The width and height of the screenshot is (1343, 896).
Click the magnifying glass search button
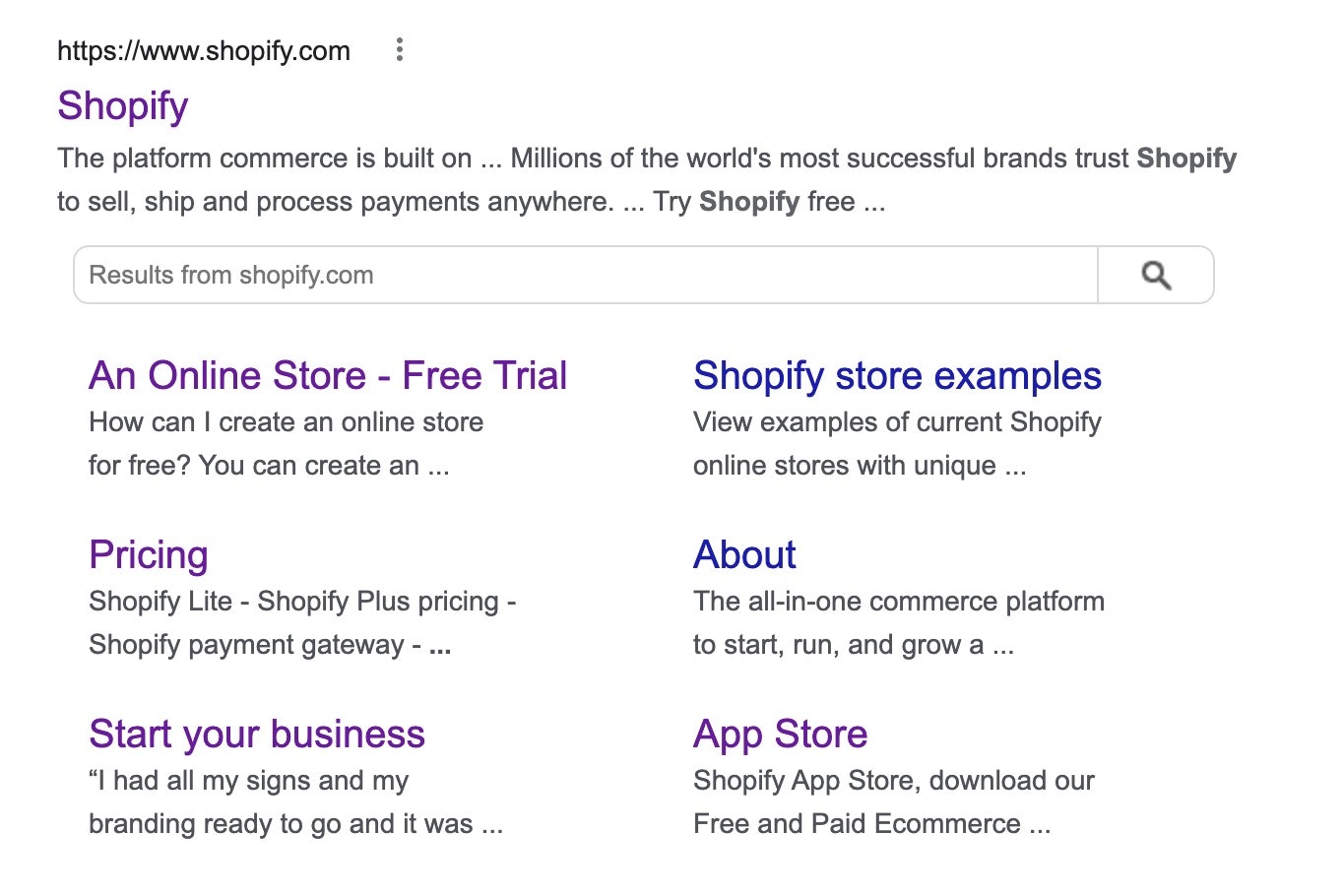[x=1156, y=276]
